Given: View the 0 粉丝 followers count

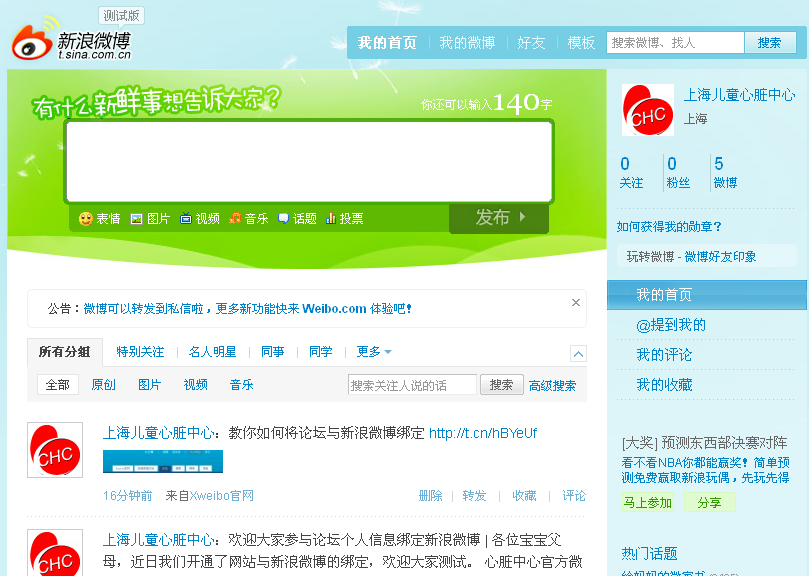Looking at the screenshot, I should coord(678,173).
